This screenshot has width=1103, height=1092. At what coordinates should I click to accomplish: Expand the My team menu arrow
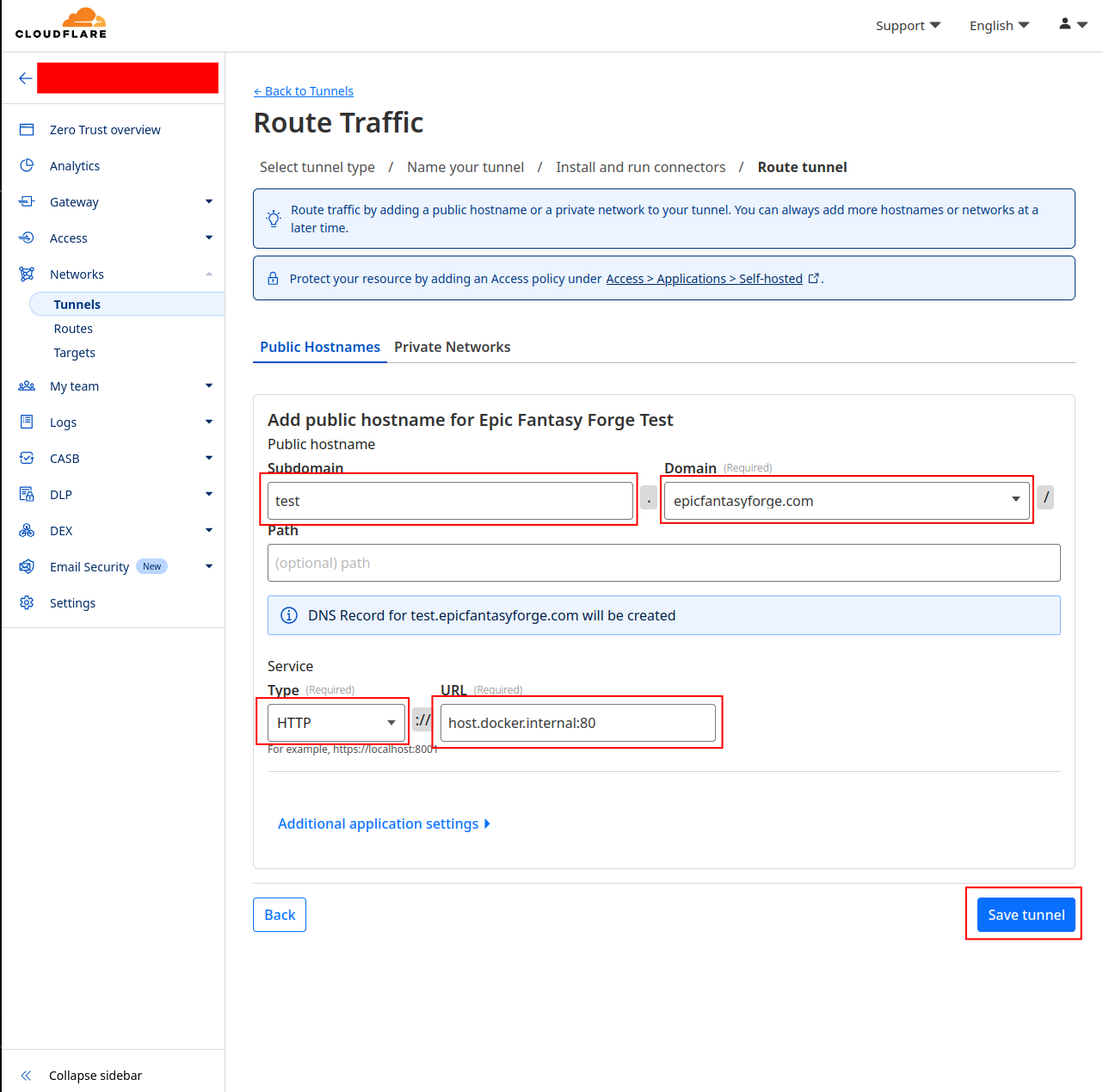point(209,386)
